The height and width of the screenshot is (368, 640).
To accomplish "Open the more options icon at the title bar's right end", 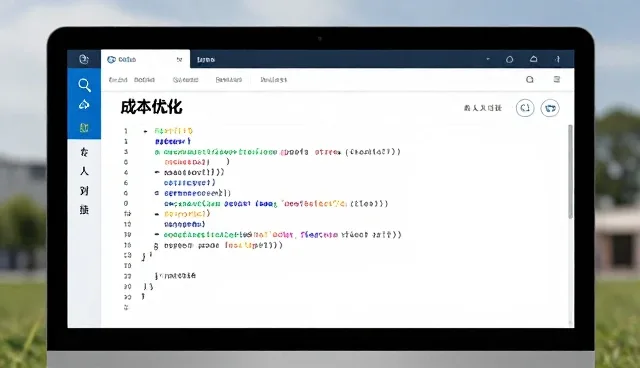I will tap(558, 59).
